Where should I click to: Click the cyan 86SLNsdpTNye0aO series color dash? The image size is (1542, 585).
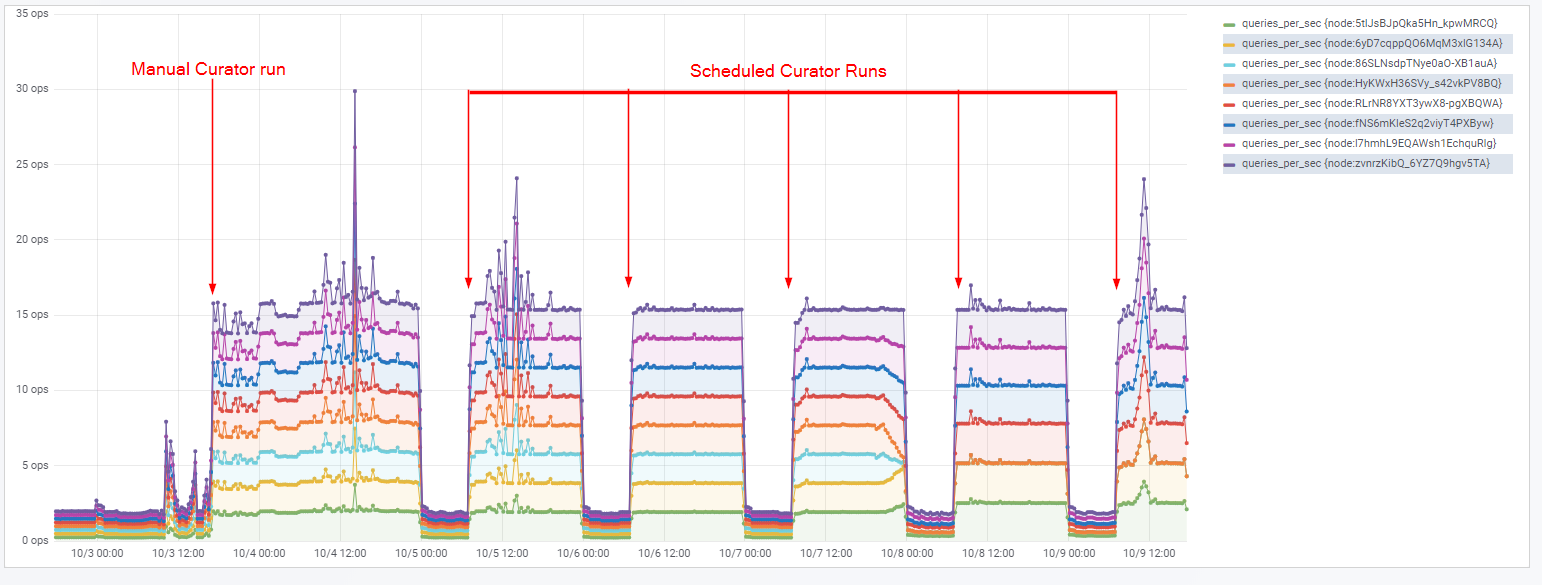coord(1230,63)
